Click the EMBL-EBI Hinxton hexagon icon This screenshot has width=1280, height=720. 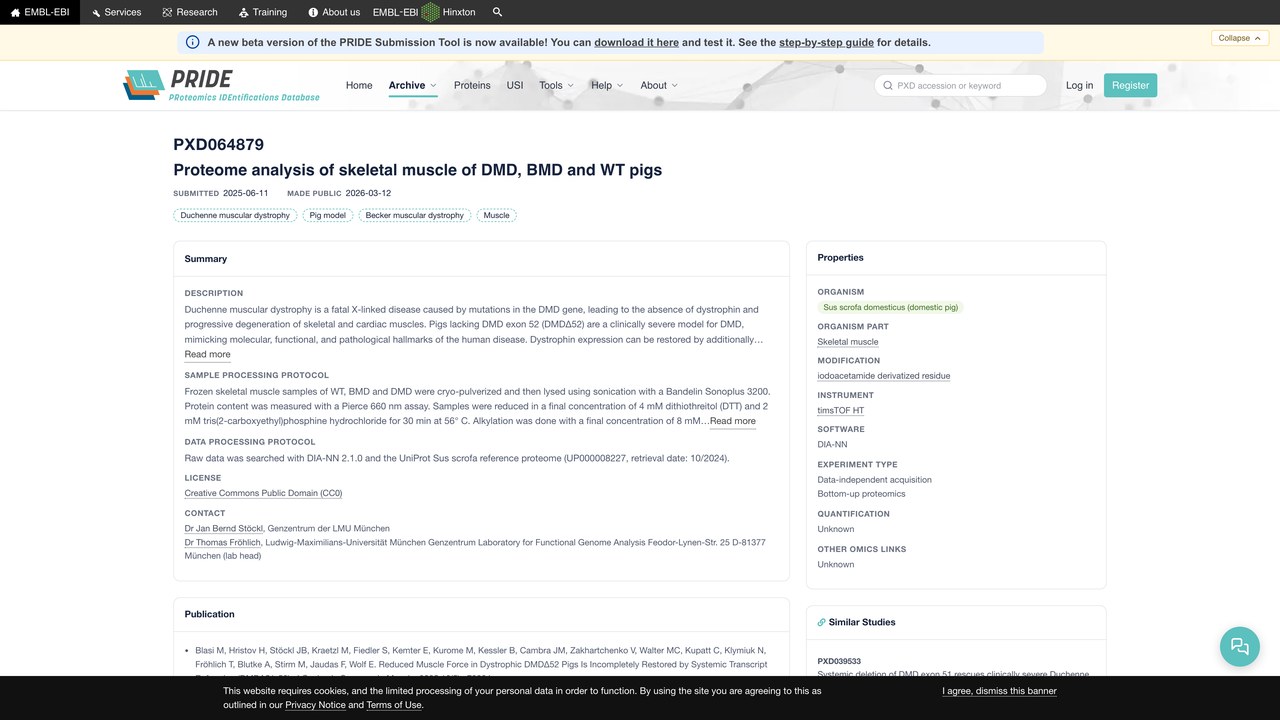430,12
